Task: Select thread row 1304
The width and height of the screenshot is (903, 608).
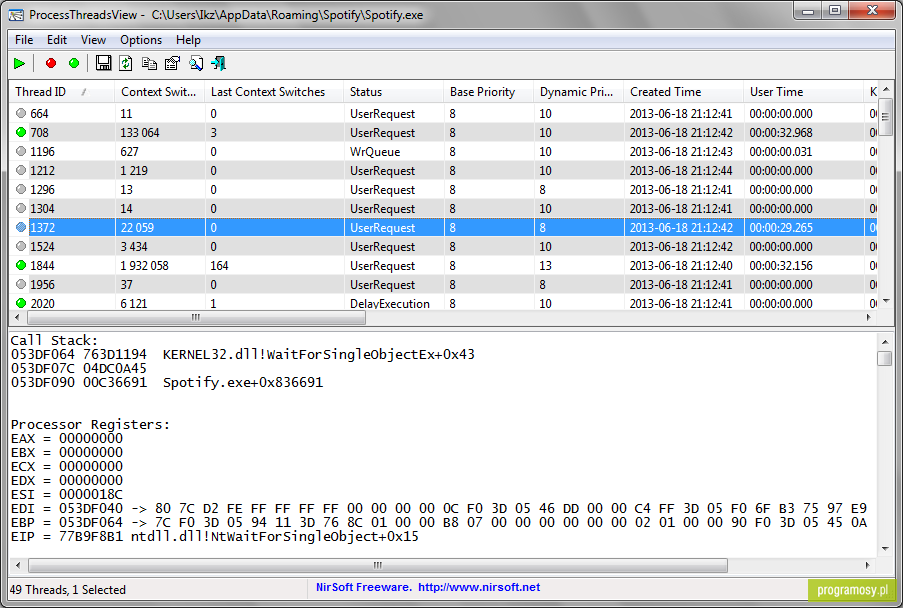Action: [x=442, y=208]
